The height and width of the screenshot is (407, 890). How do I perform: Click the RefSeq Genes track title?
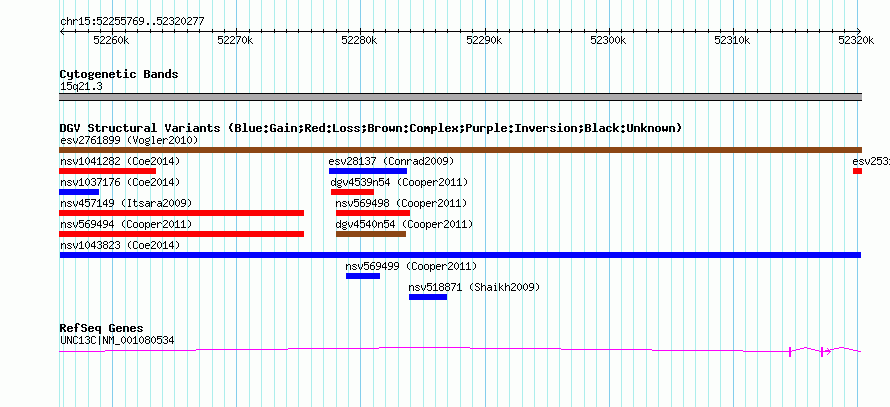(x=102, y=328)
